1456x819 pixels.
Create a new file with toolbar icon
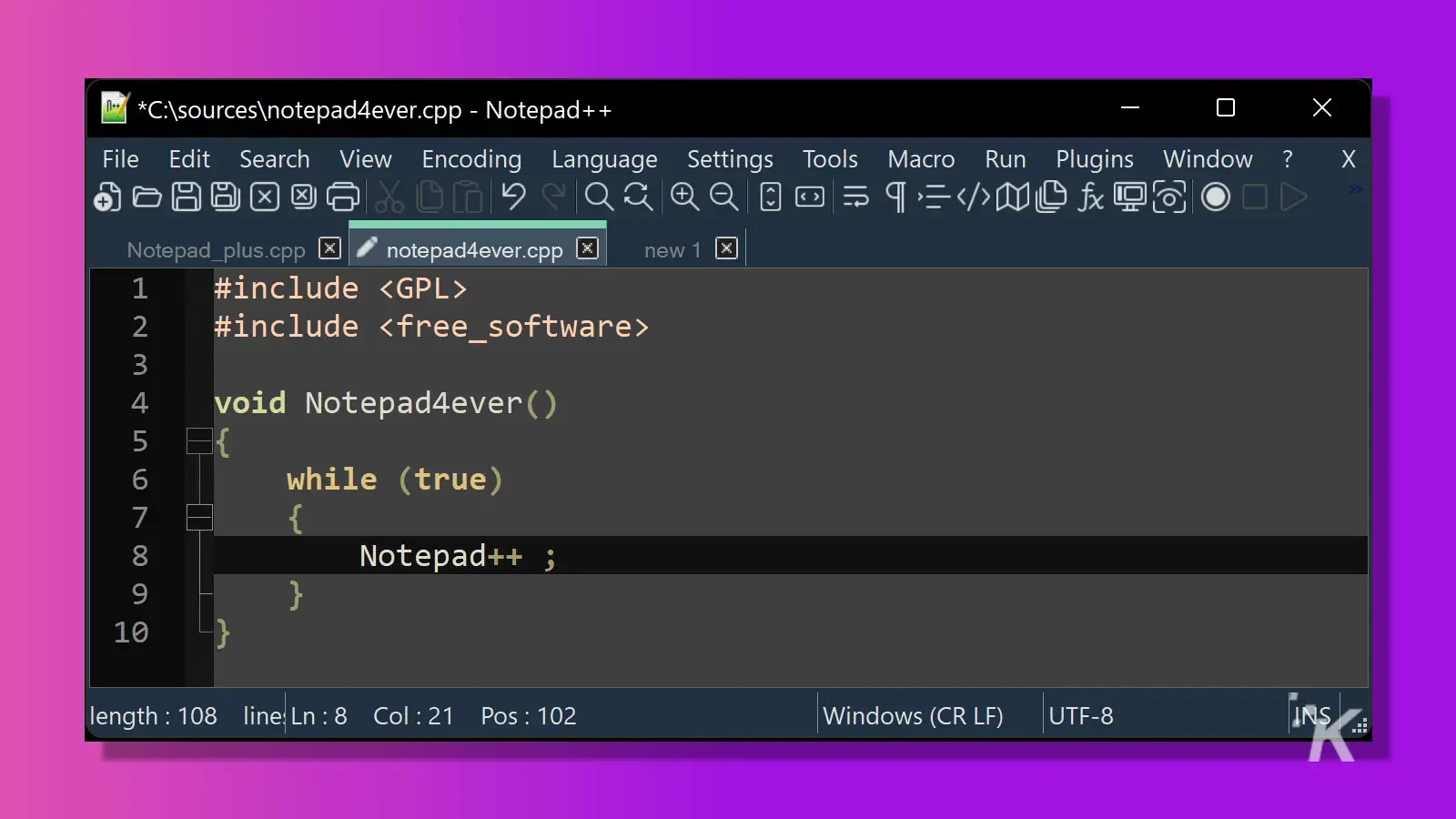(107, 197)
